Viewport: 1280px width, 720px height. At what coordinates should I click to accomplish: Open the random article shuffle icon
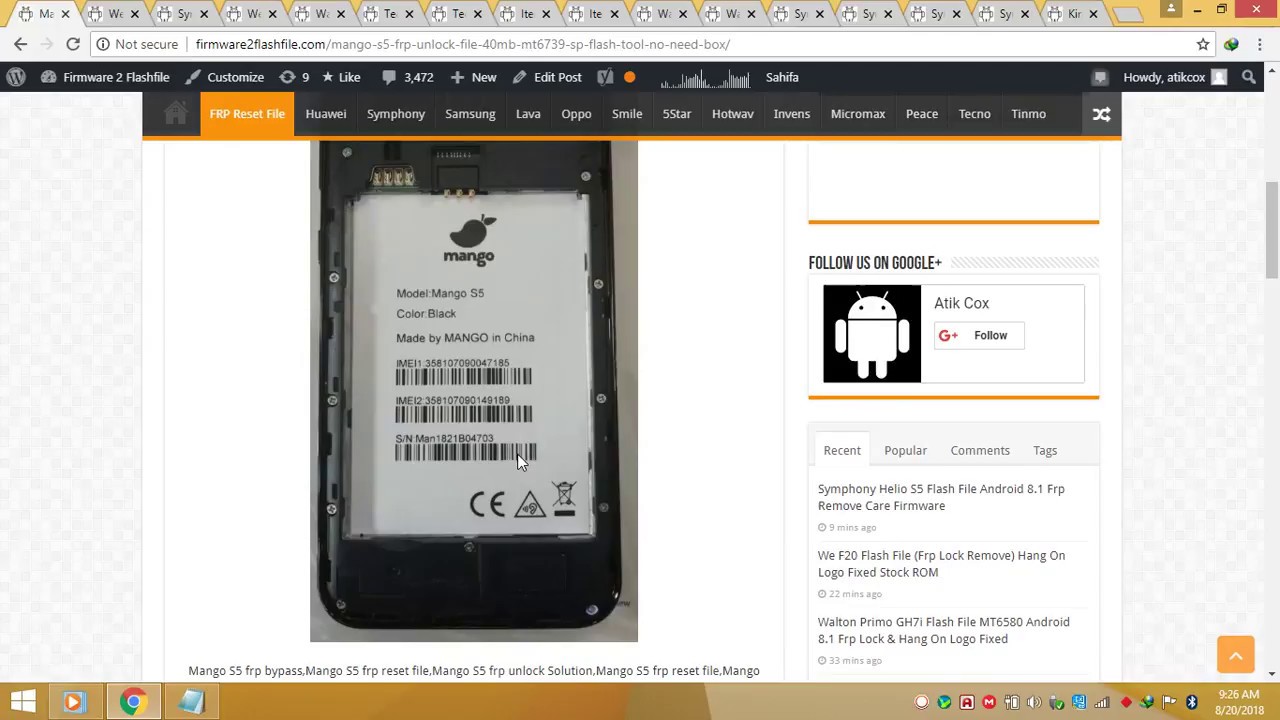coord(1101,114)
